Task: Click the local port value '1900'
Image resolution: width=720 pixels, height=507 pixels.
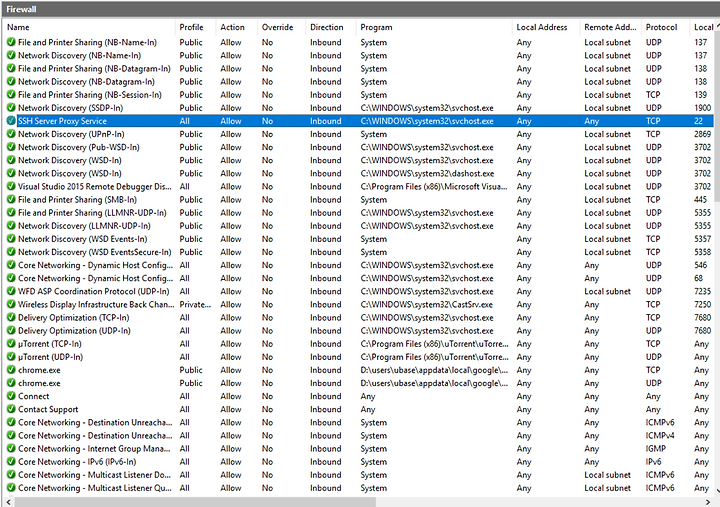Action: click(x=703, y=108)
